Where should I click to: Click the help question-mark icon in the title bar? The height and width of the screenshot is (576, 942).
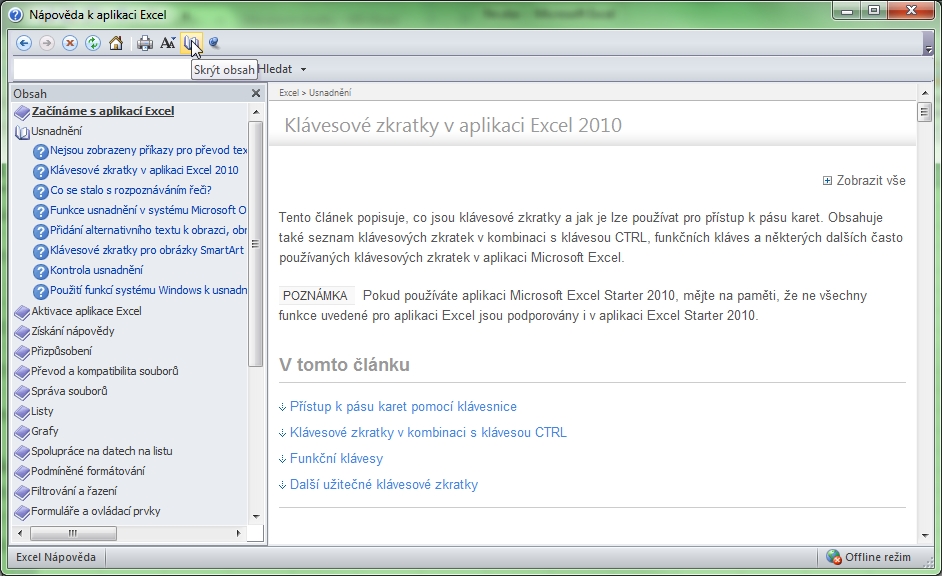click(16, 15)
